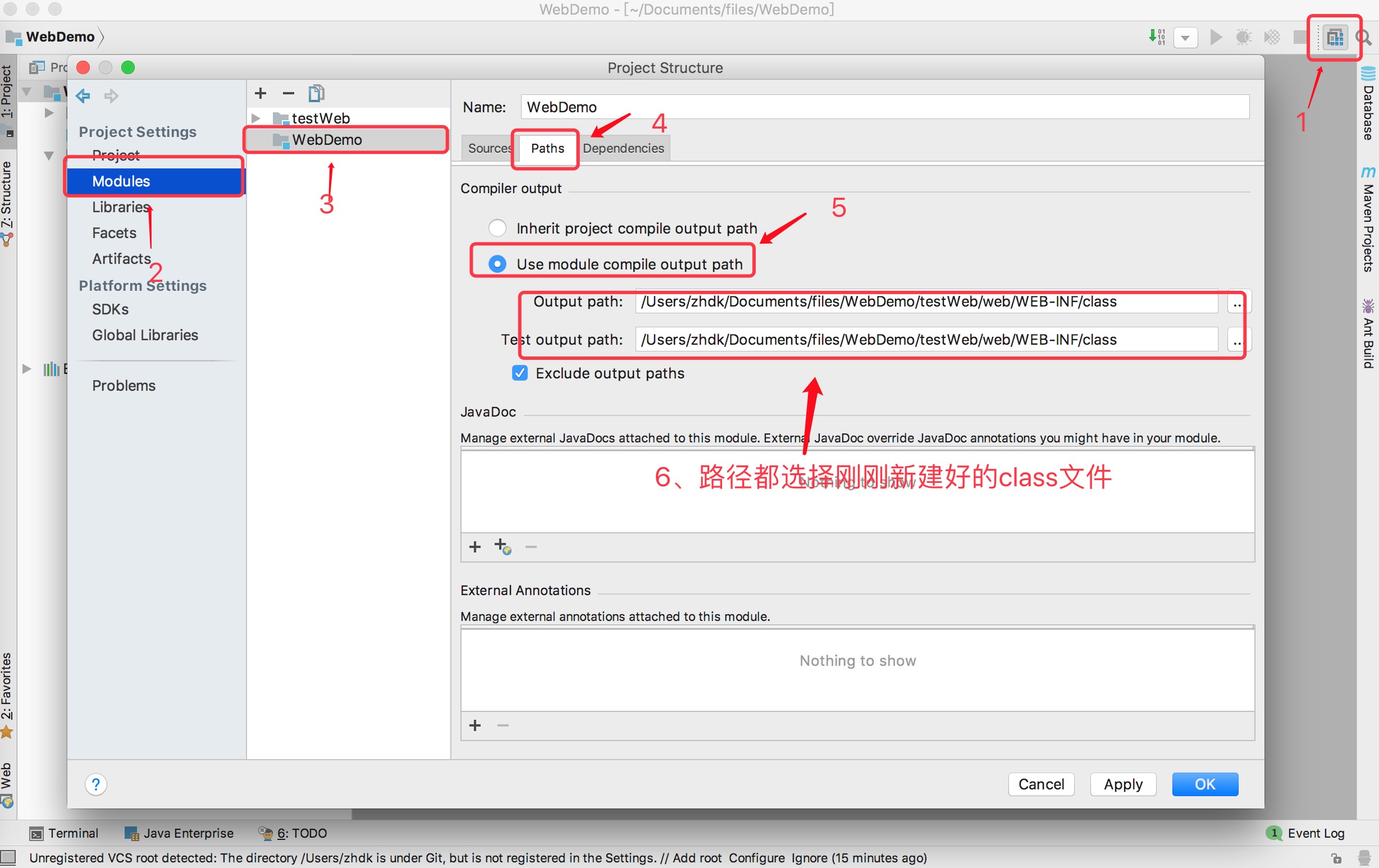Click the Run play icon
Image resolution: width=1379 pixels, height=868 pixels.
click(x=1216, y=38)
